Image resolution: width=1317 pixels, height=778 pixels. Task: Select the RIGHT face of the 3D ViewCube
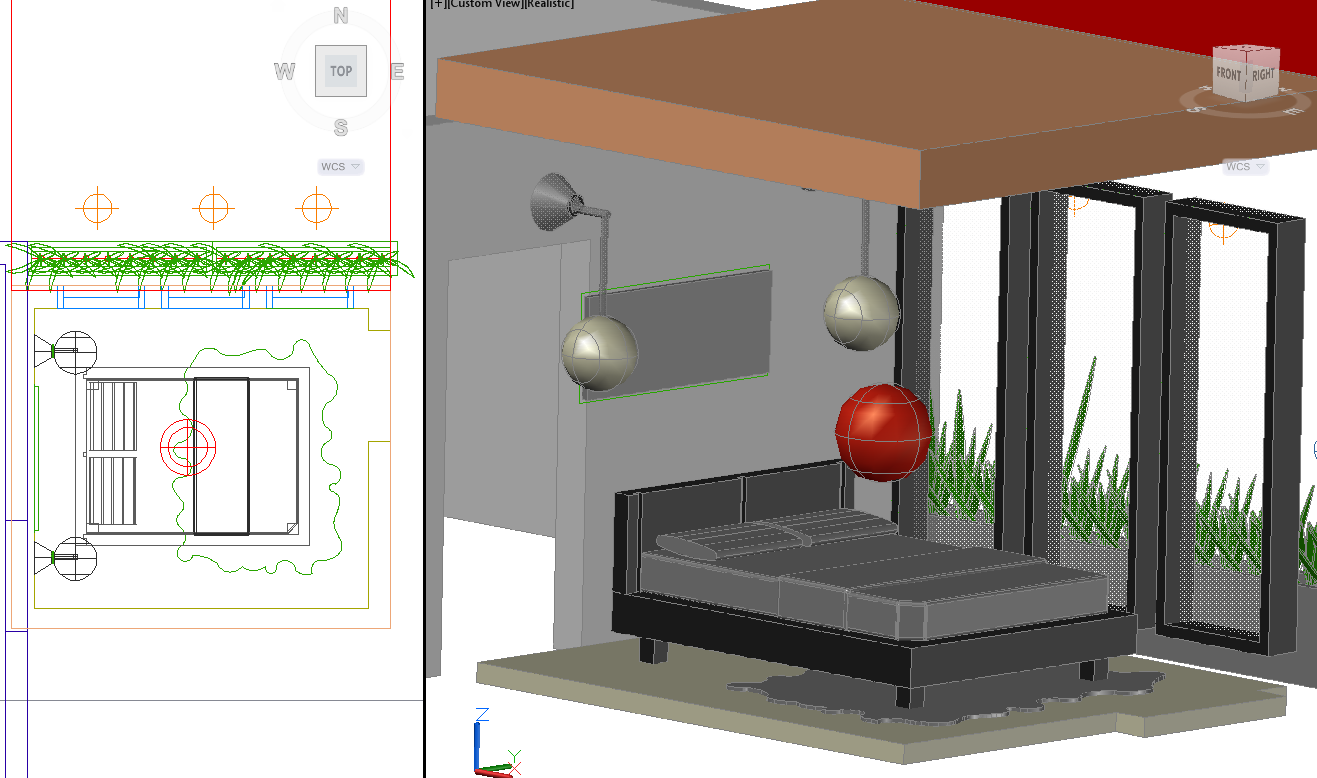1263,75
